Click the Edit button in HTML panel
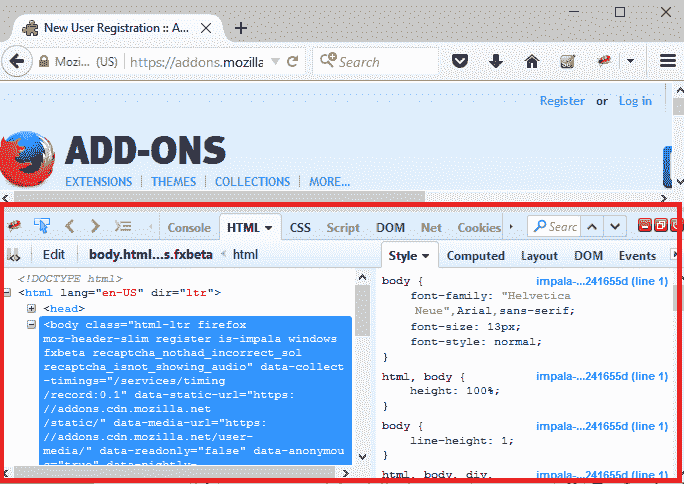This screenshot has height=484, width=684. [x=54, y=255]
